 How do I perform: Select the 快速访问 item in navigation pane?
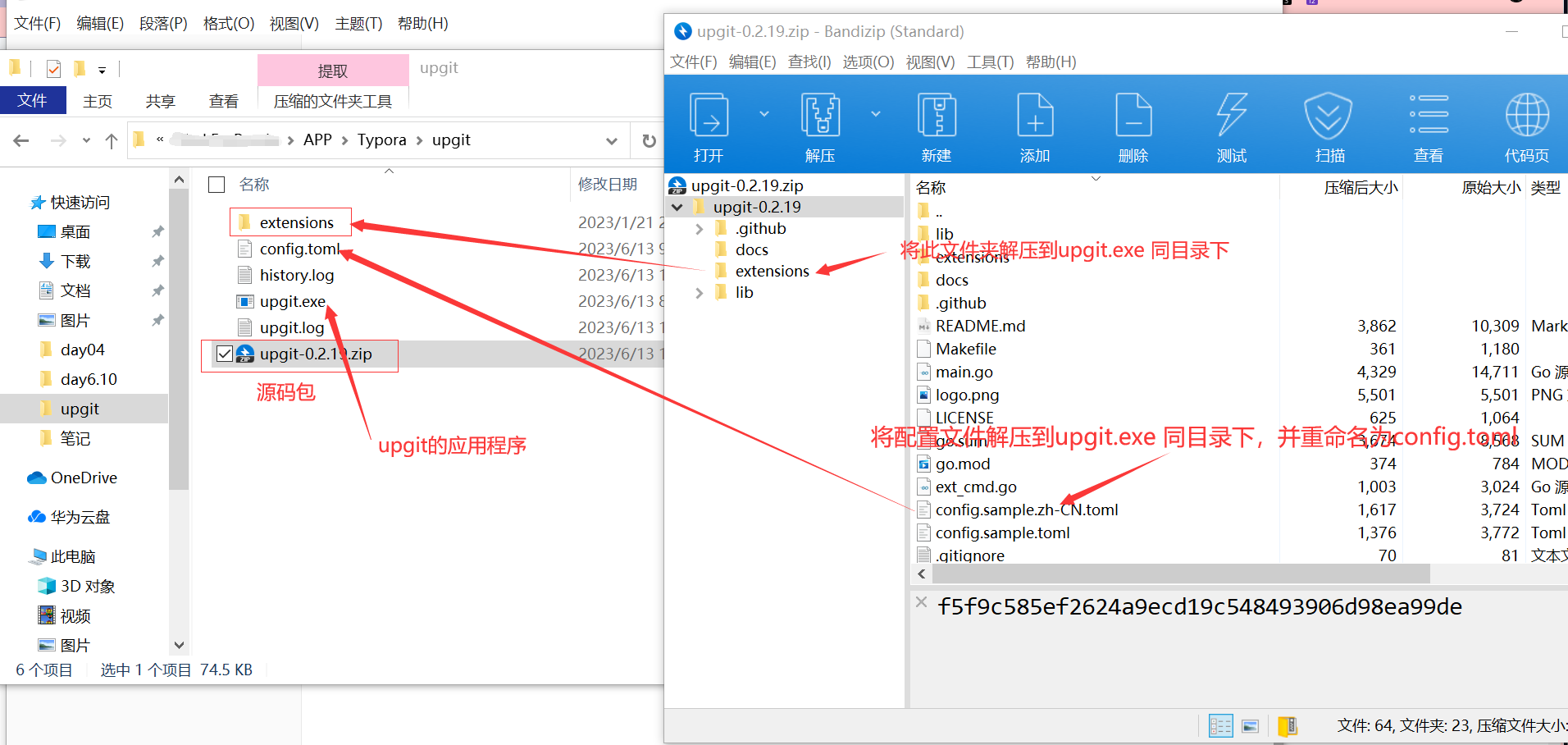[x=70, y=202]
